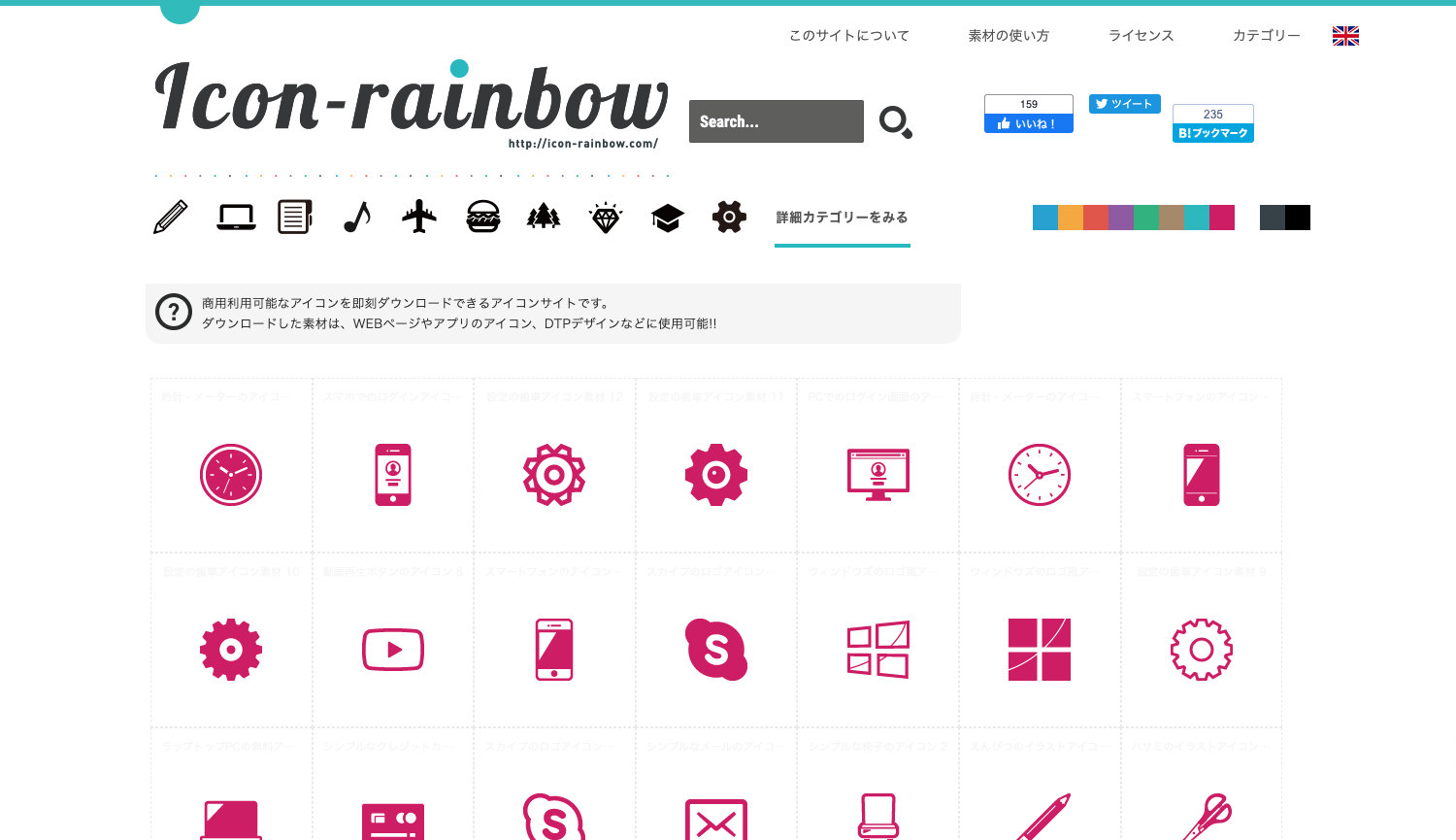This screenshot has width=1456, height=840.
Task: Click the Facebook いいね！ button
Action: (x=1029, y=123)
